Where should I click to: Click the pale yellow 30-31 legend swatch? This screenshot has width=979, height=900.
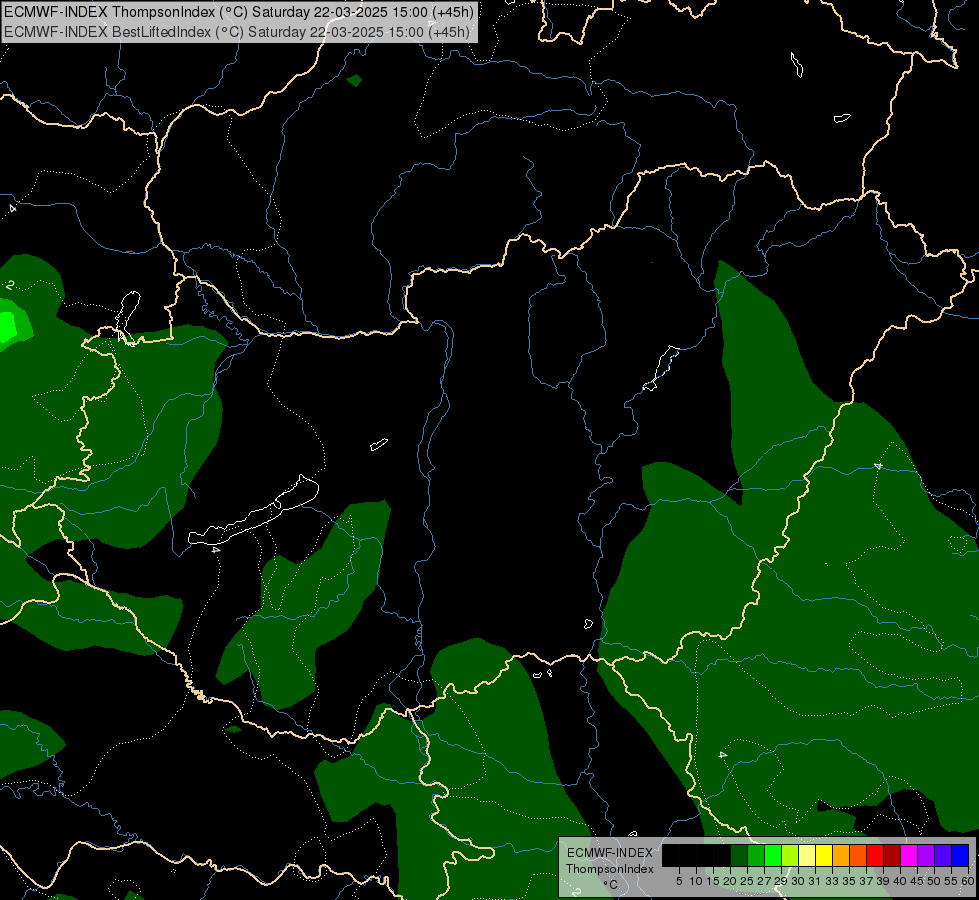[807, 855]
